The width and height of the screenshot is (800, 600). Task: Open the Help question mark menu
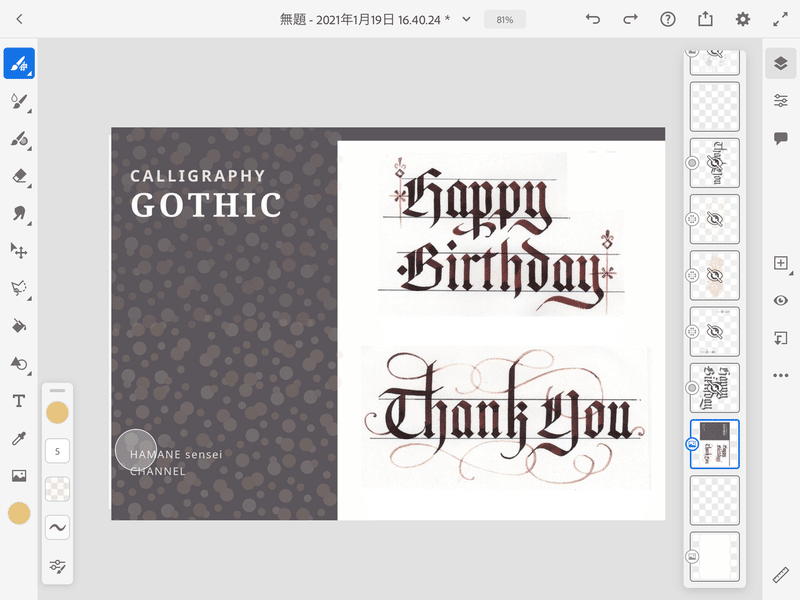(668, 19)
